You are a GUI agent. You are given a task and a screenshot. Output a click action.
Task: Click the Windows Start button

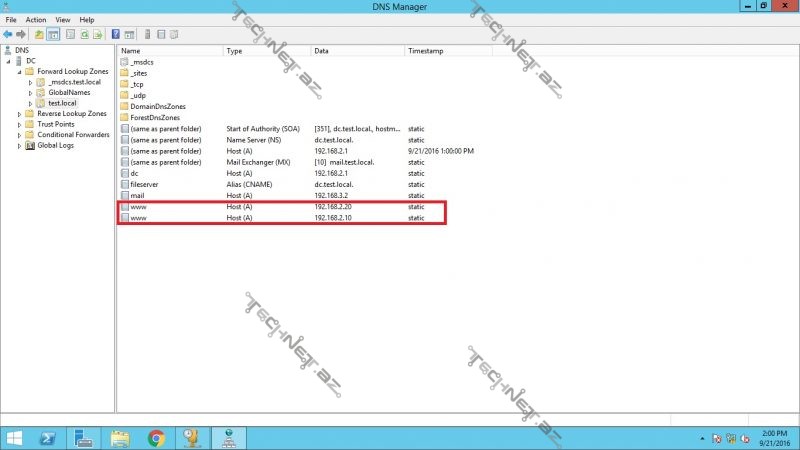click(x=14, y=437)
